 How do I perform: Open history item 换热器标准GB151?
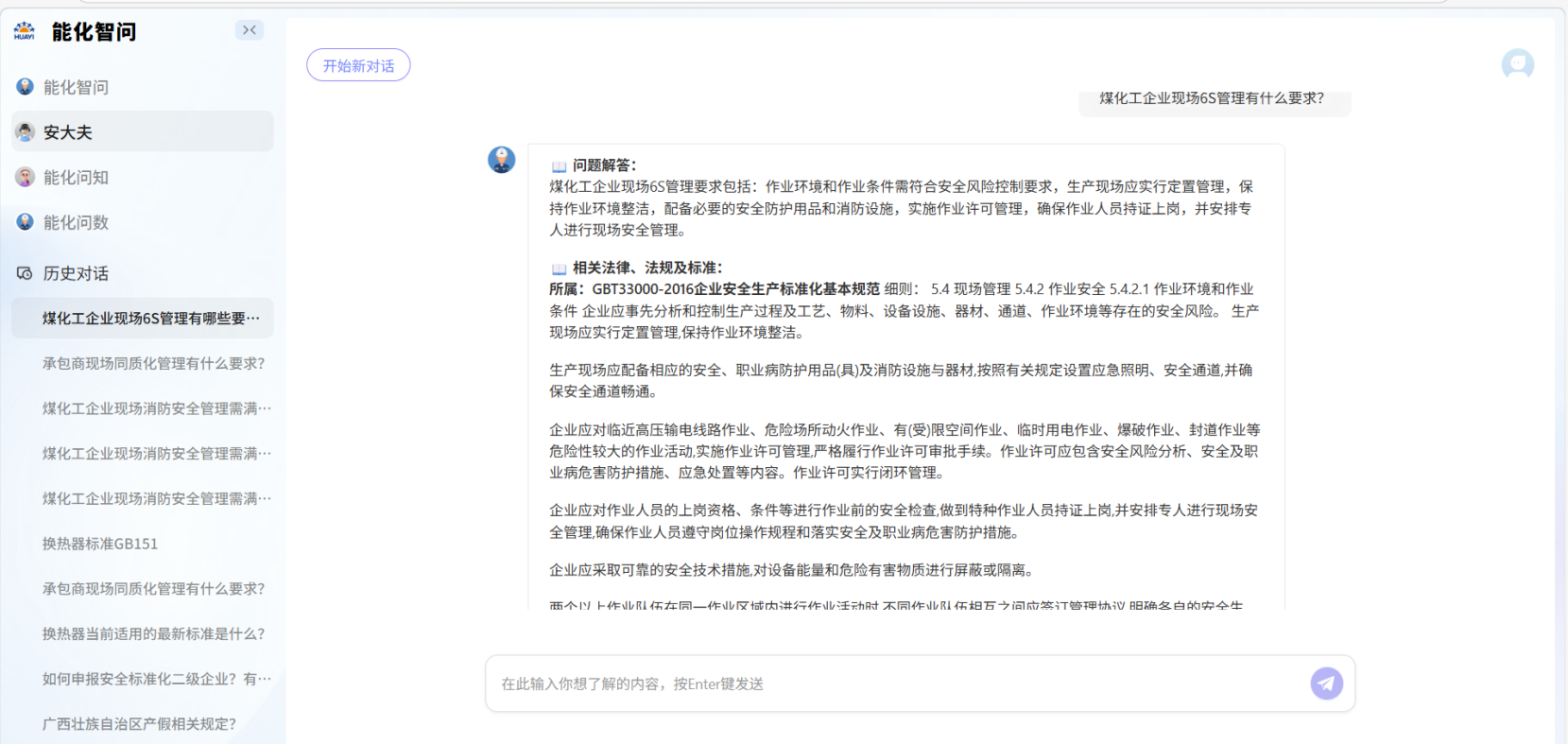pos(100,544)
